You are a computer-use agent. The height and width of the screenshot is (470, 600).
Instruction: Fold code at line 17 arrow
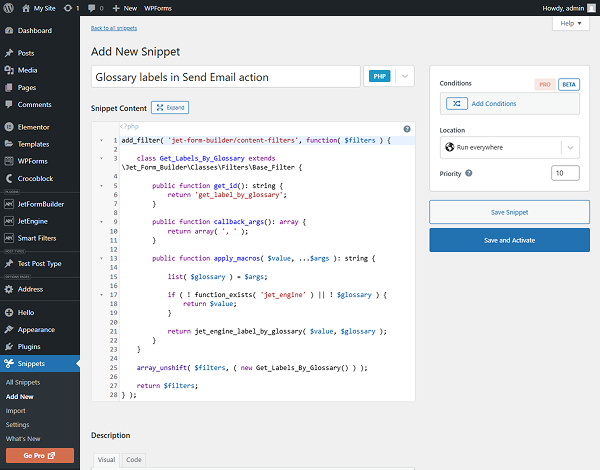pos(101,295)
